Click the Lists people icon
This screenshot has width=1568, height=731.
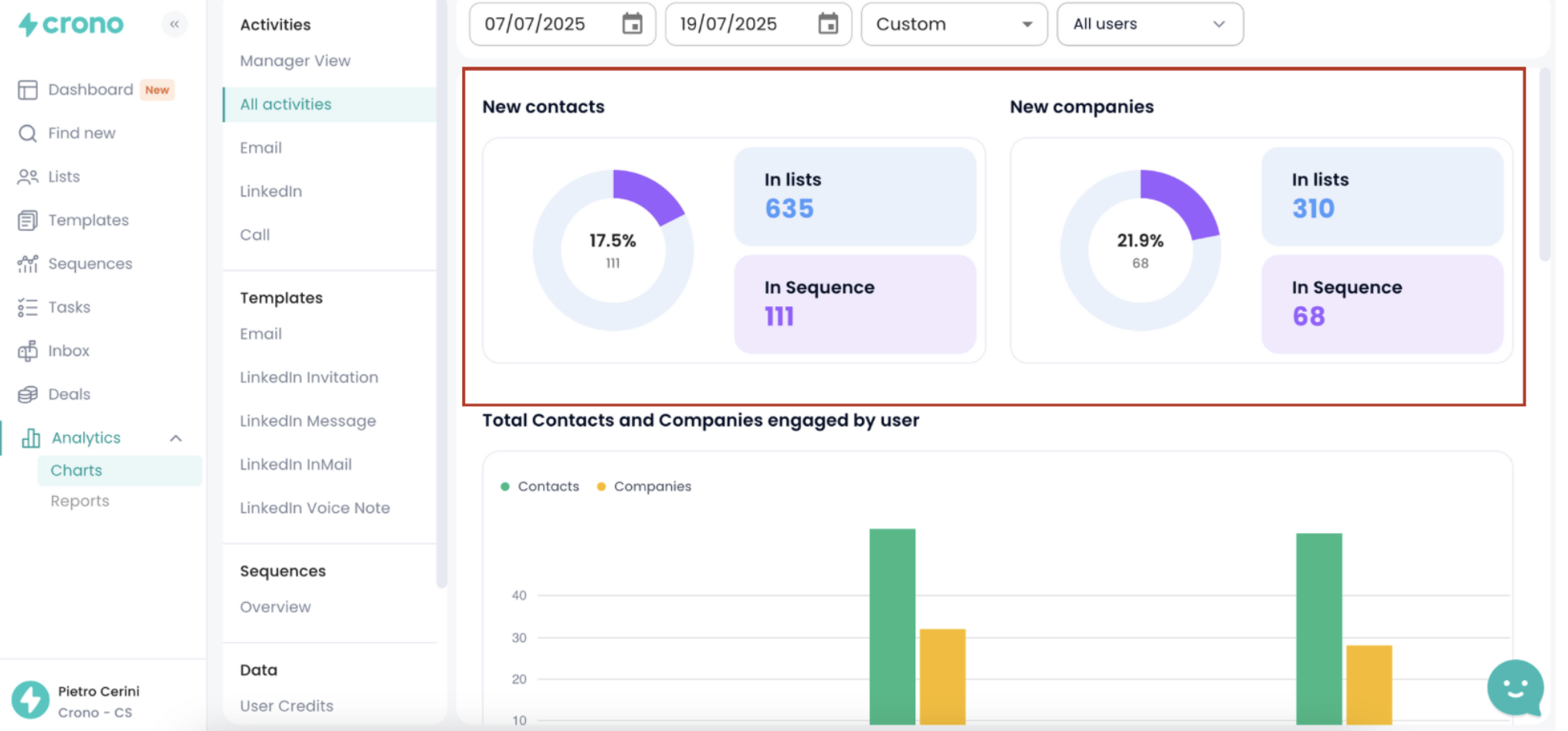[28, 177]
